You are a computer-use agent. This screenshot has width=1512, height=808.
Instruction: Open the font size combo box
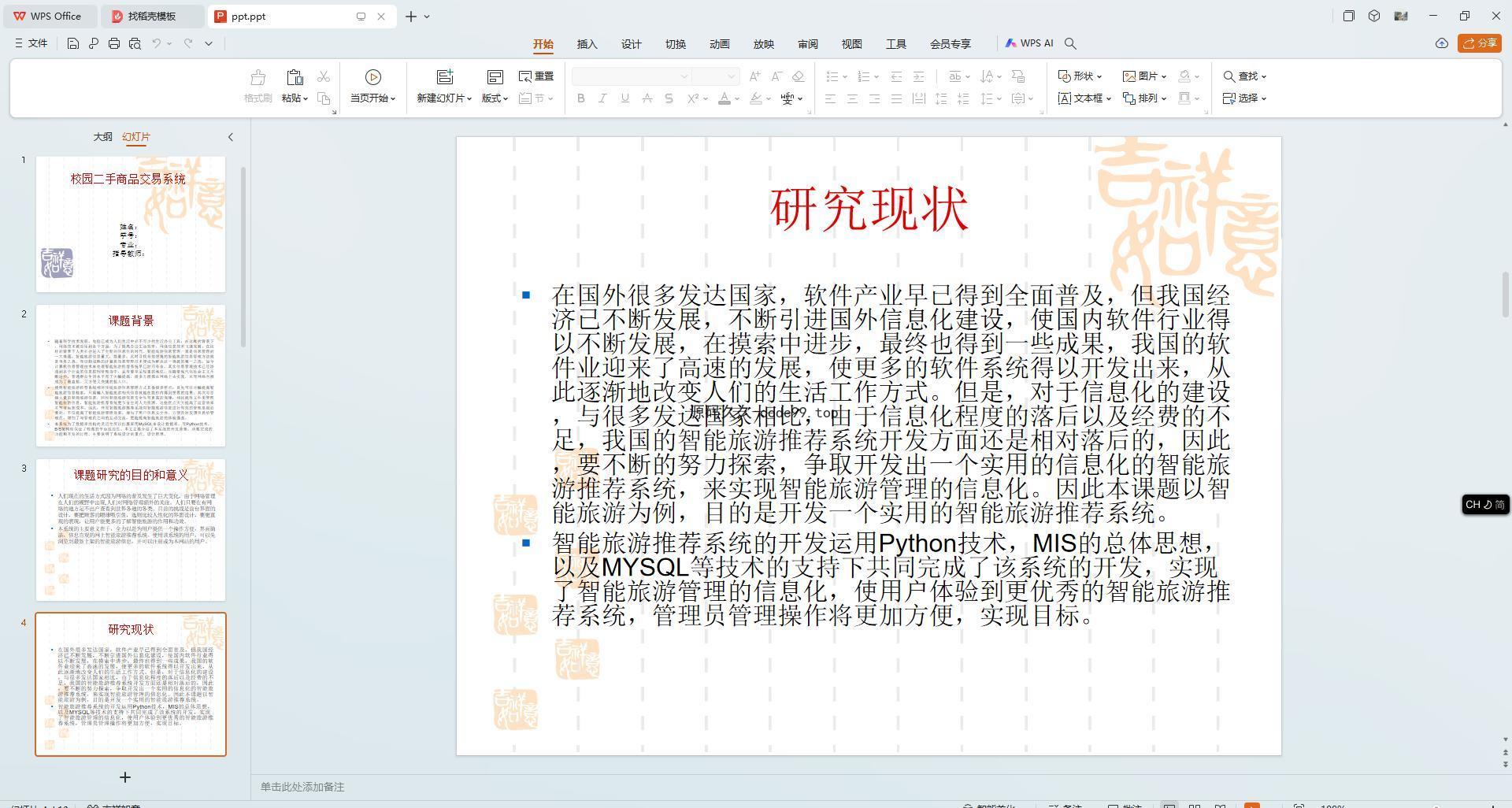click(x=716, y=76)
